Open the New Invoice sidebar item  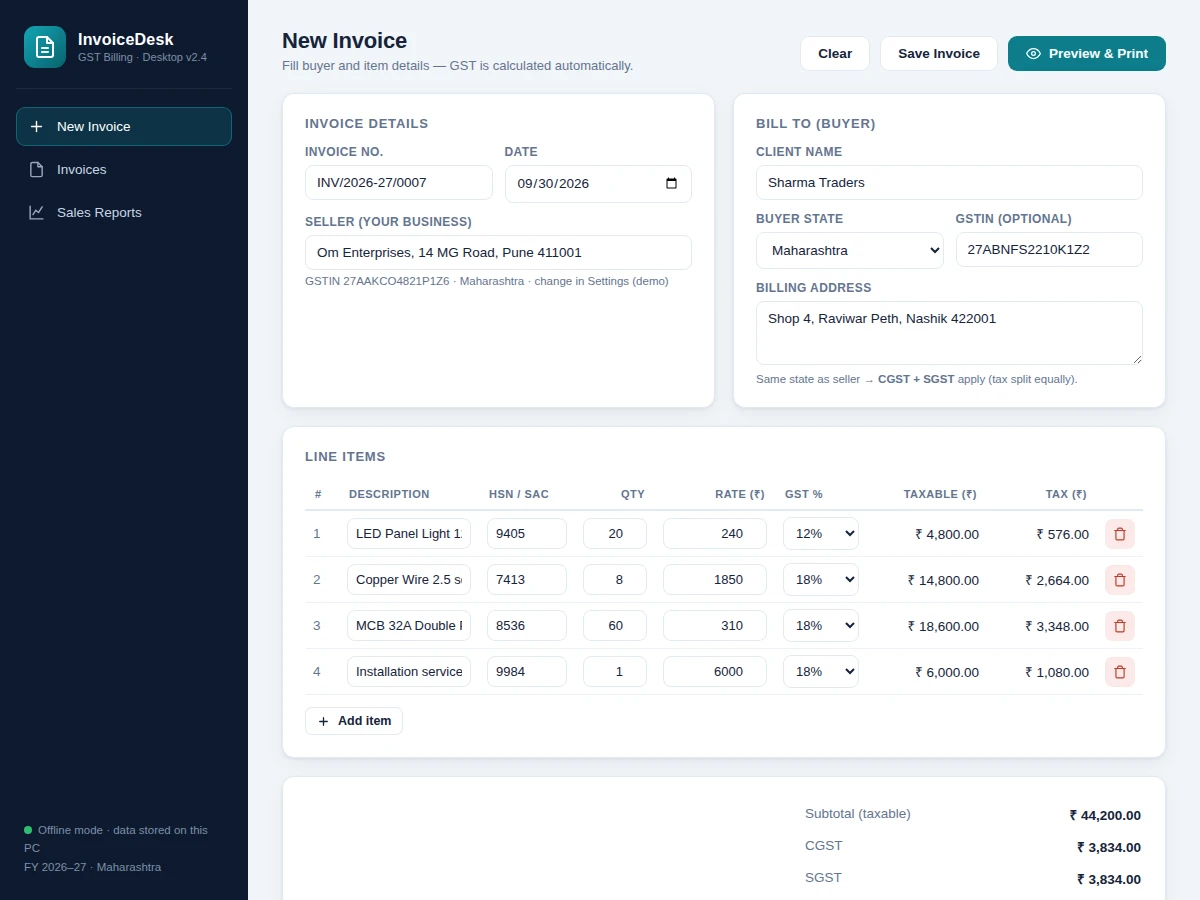coord(124,127)
